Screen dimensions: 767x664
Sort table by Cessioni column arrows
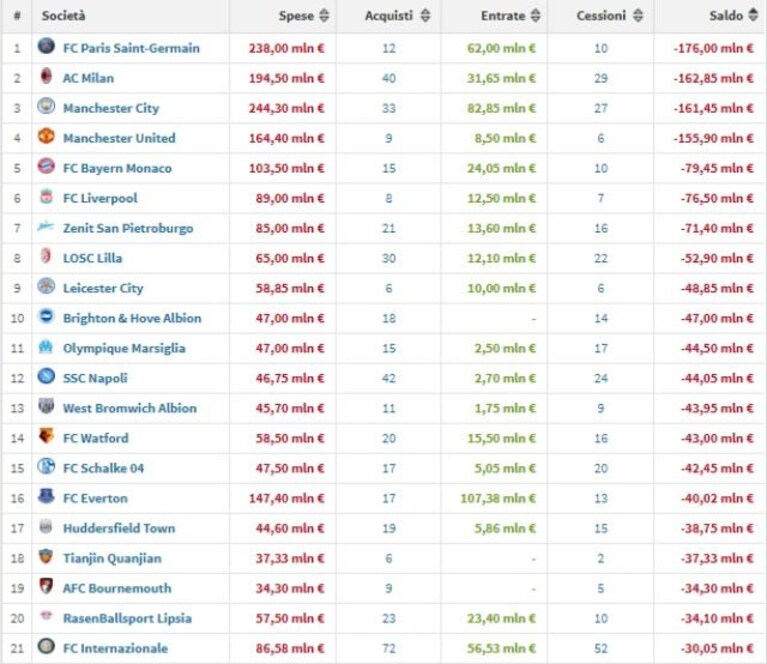point(638,16)
